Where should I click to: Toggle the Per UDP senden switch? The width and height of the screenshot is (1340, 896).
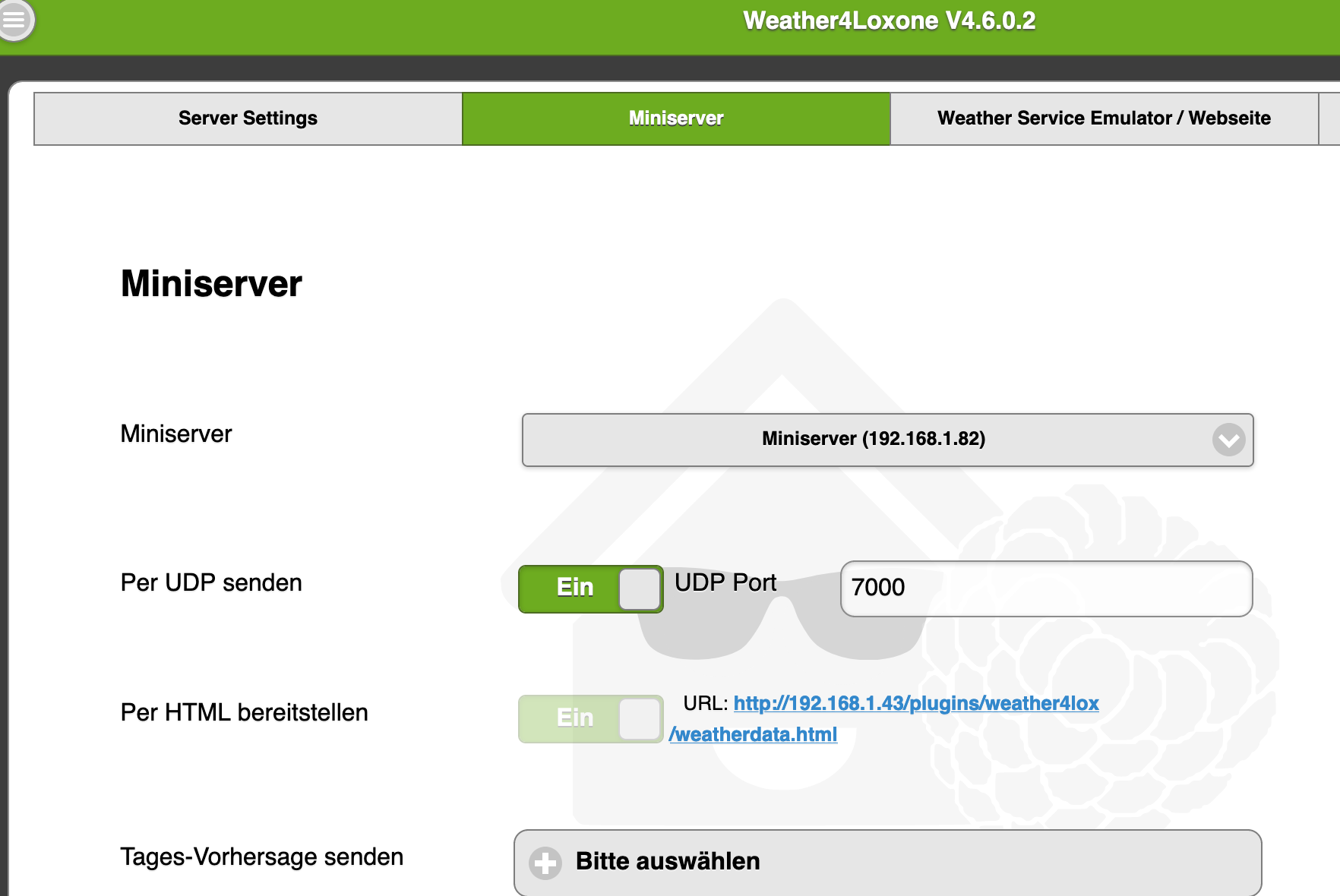(x=591, y=588)
